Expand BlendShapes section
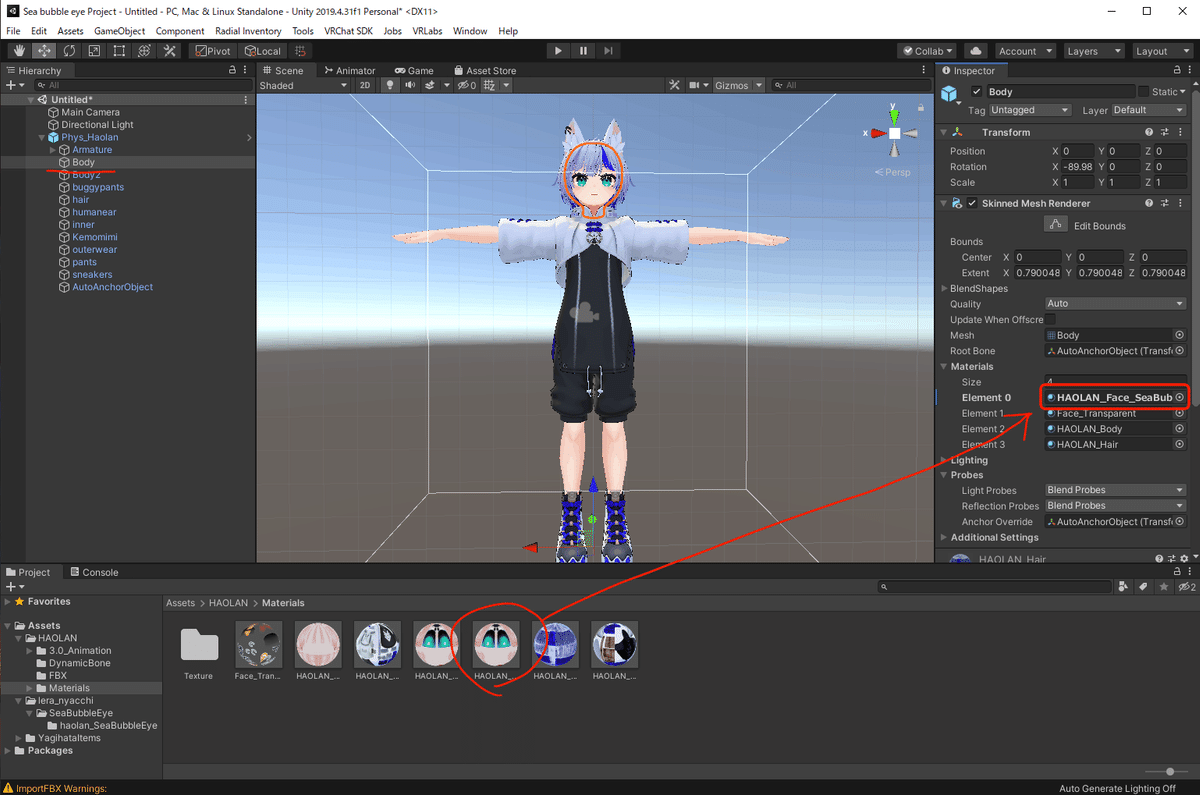Image resolution: width=1200 pixels, height=795 pixels. click(943, 288)
